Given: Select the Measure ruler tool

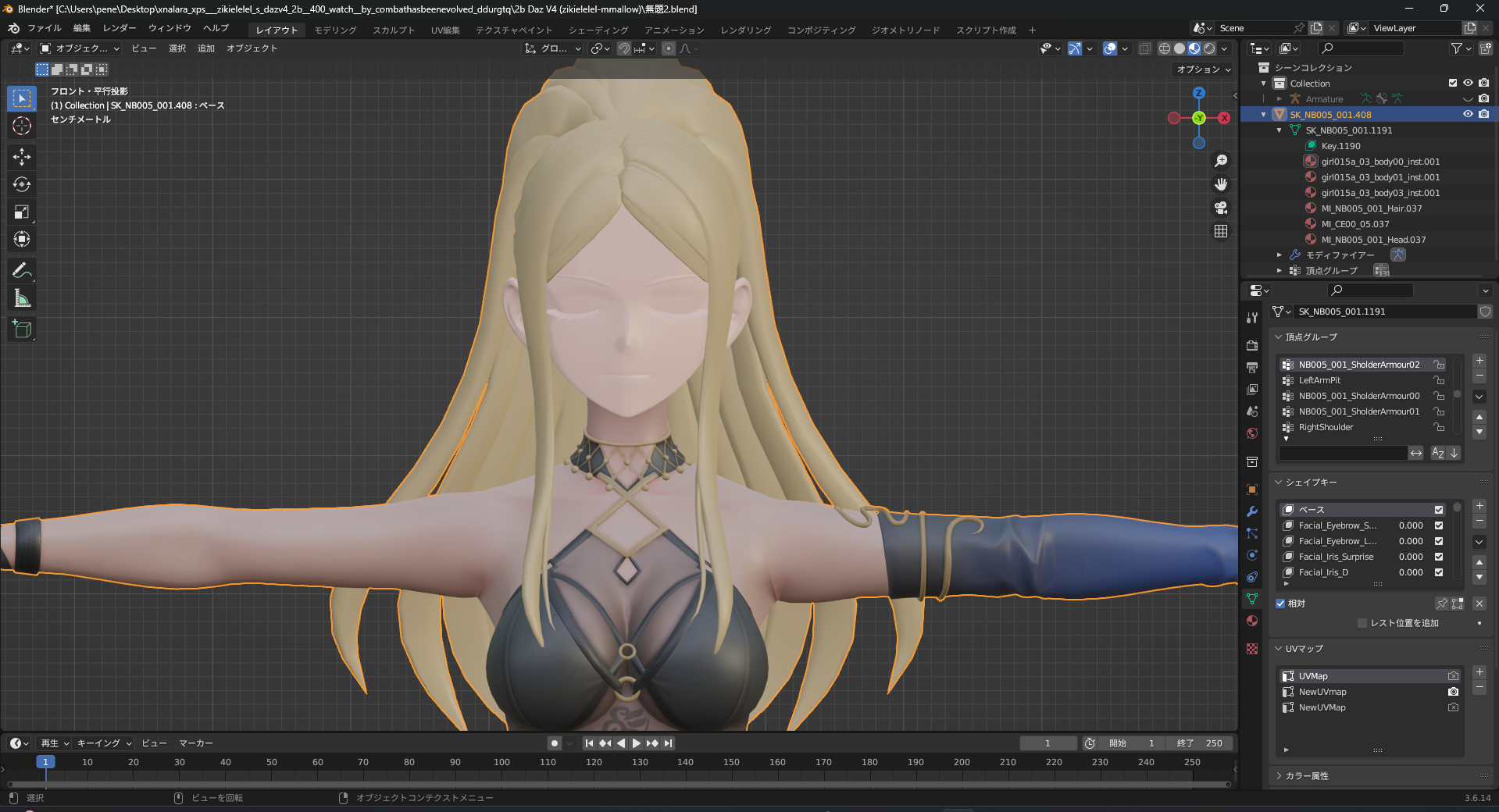Looking at the screenshot, I should (22, 298).
